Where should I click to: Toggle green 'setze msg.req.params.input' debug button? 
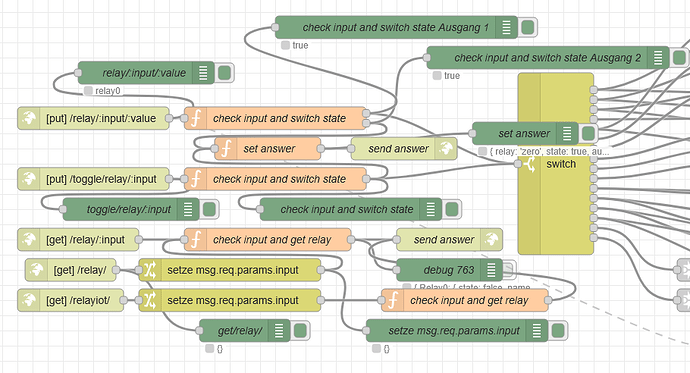pos(558,331)
